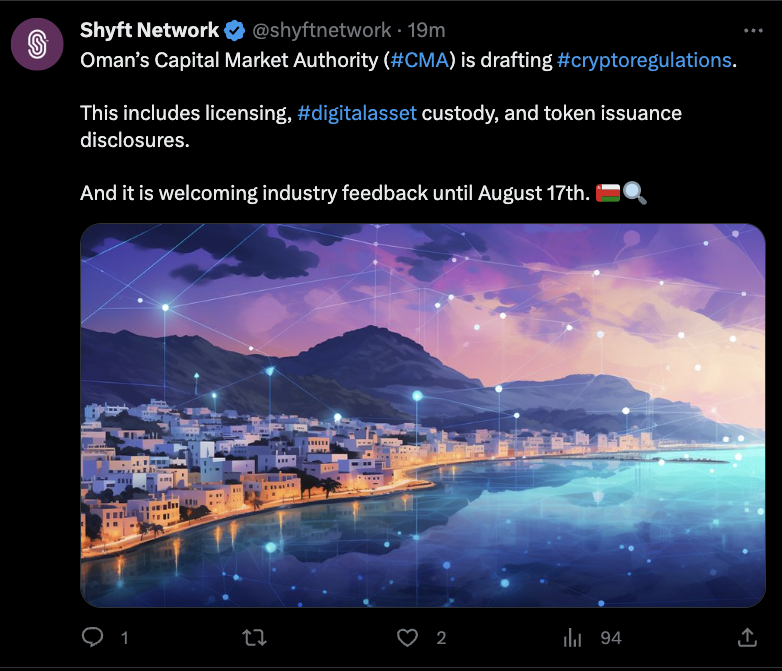Open the #CMA hashtag
The width and height of the screenshot is (782, 671).
click(417, 60)
